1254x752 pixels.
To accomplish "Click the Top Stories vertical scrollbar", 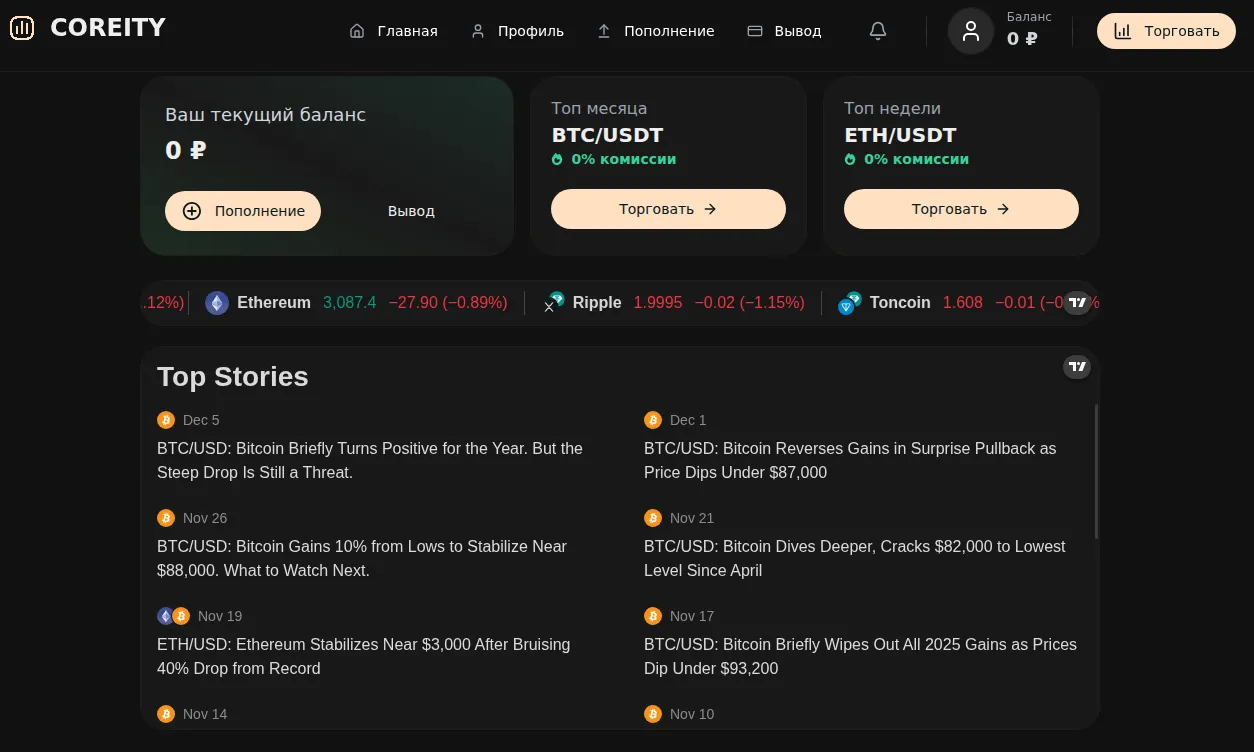I will pyautogui.click(x=1096, y=471).
